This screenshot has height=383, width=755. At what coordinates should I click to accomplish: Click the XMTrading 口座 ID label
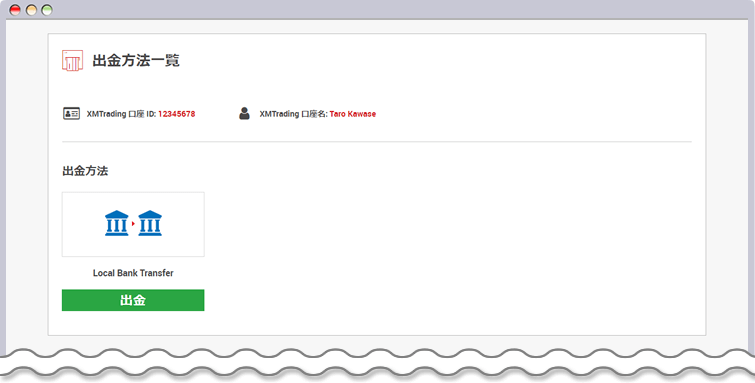point(121,114)
